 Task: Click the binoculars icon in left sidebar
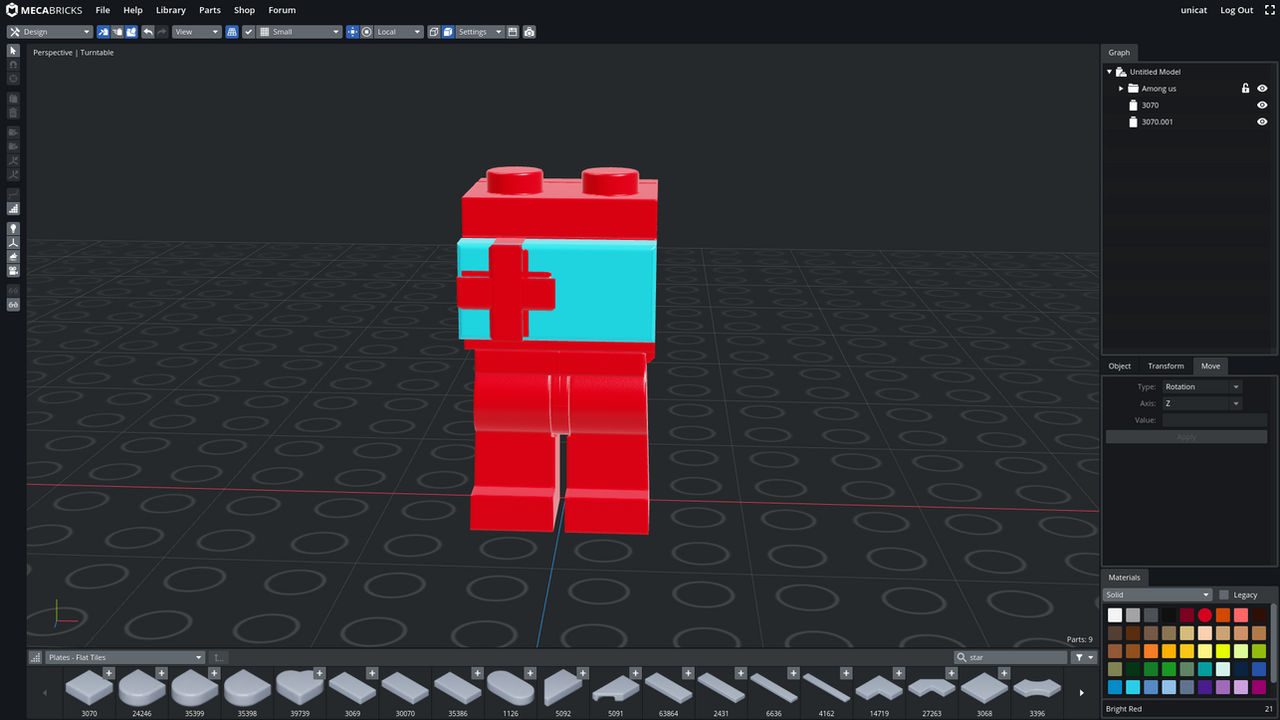pyautogui.click(x=13, y=304)
